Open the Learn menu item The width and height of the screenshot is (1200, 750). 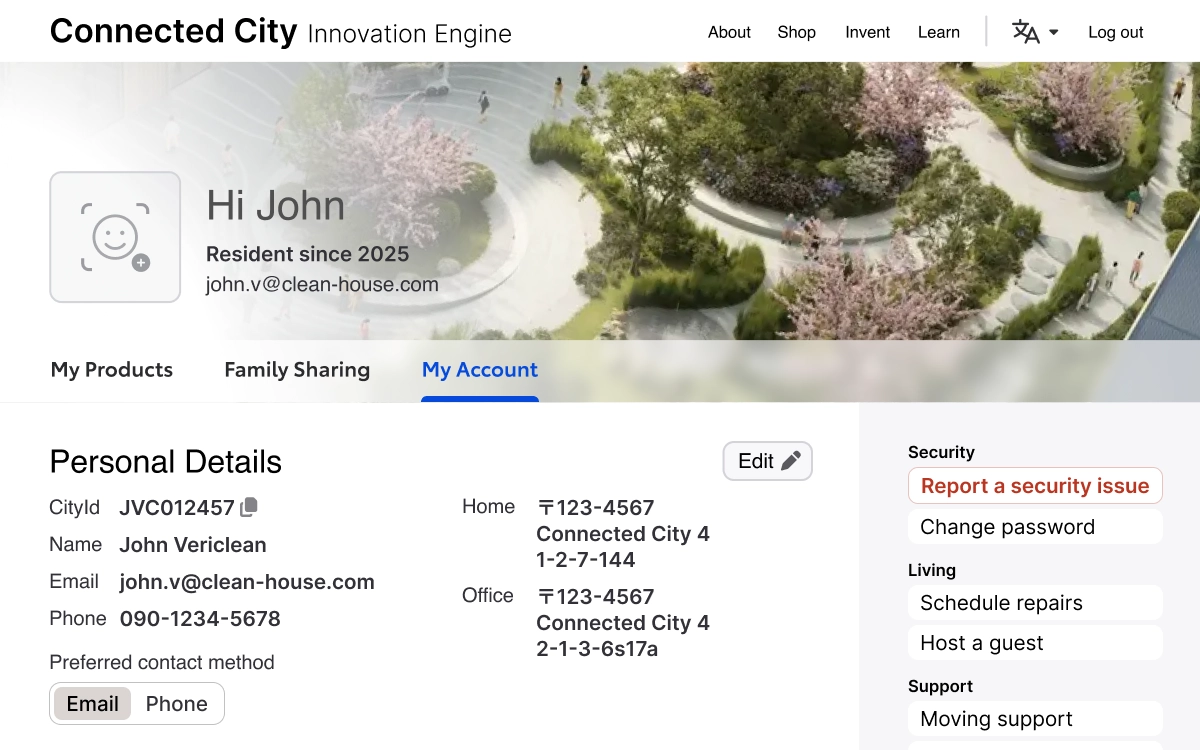[x=939, y=32]
